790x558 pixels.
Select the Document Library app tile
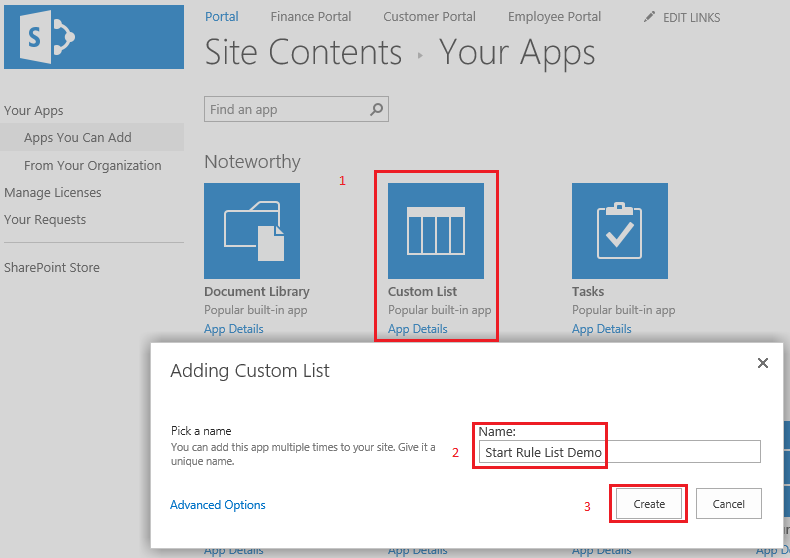pos(252,231)
